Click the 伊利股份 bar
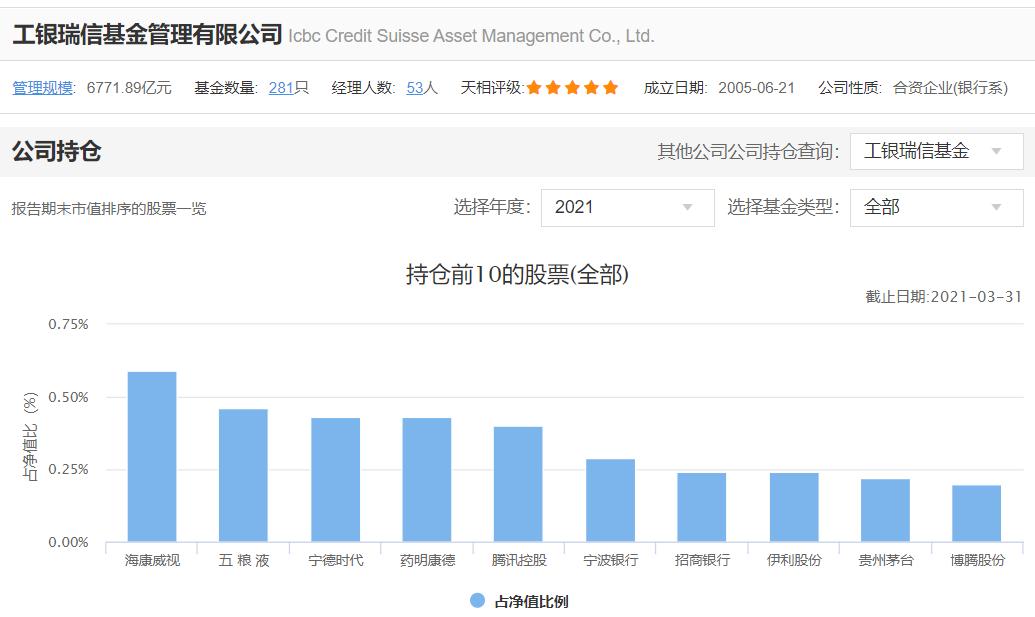This screenshot has height=617, width=1035. (x=794, y=507)
